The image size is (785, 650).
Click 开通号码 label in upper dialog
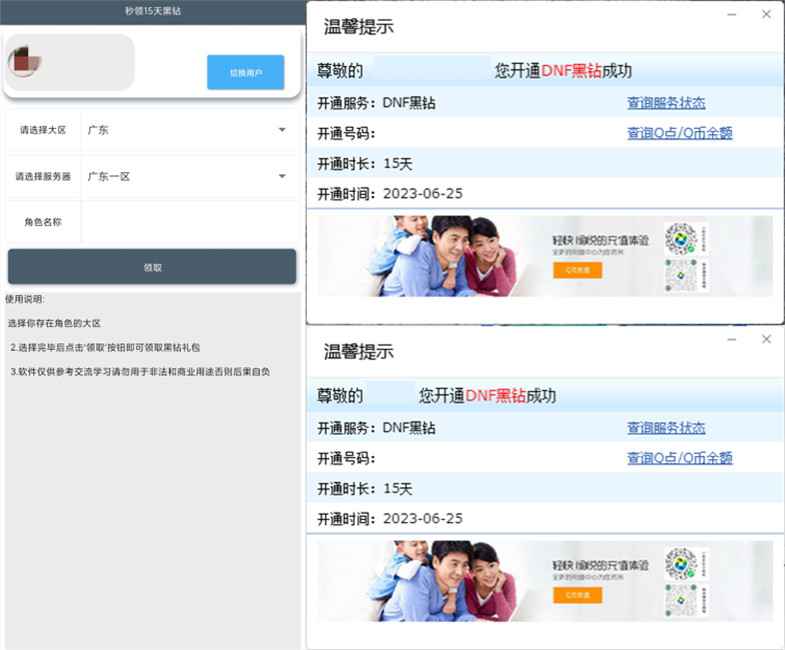[x=346, y=134]
